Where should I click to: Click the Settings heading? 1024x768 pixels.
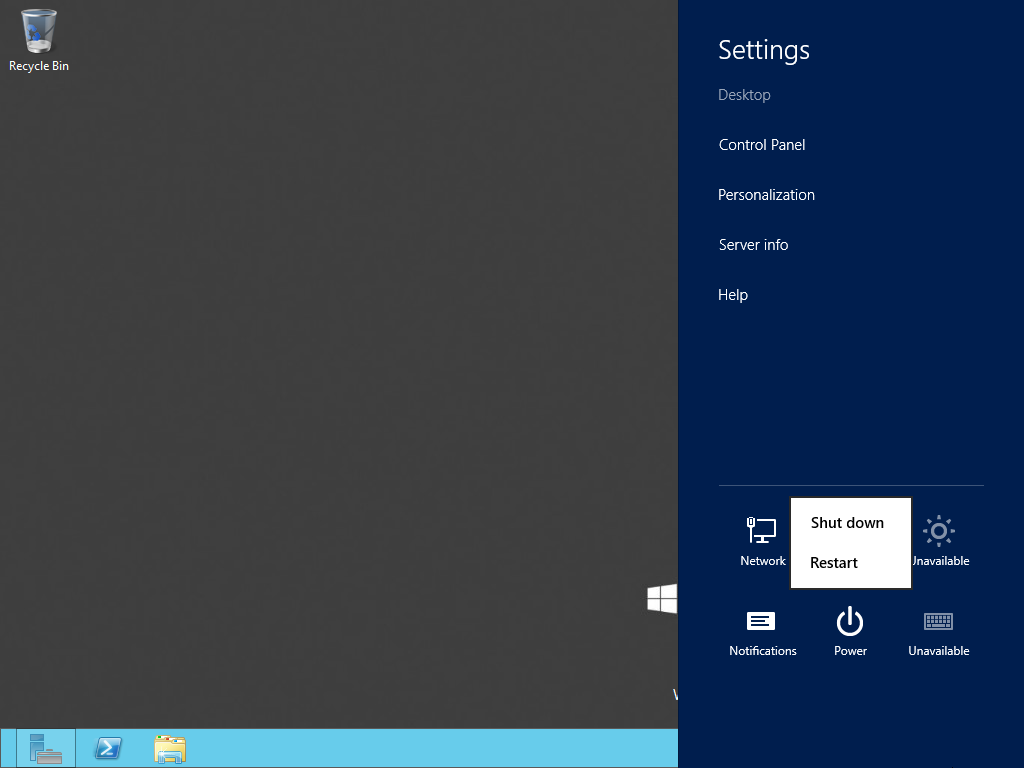click(763, 49)
